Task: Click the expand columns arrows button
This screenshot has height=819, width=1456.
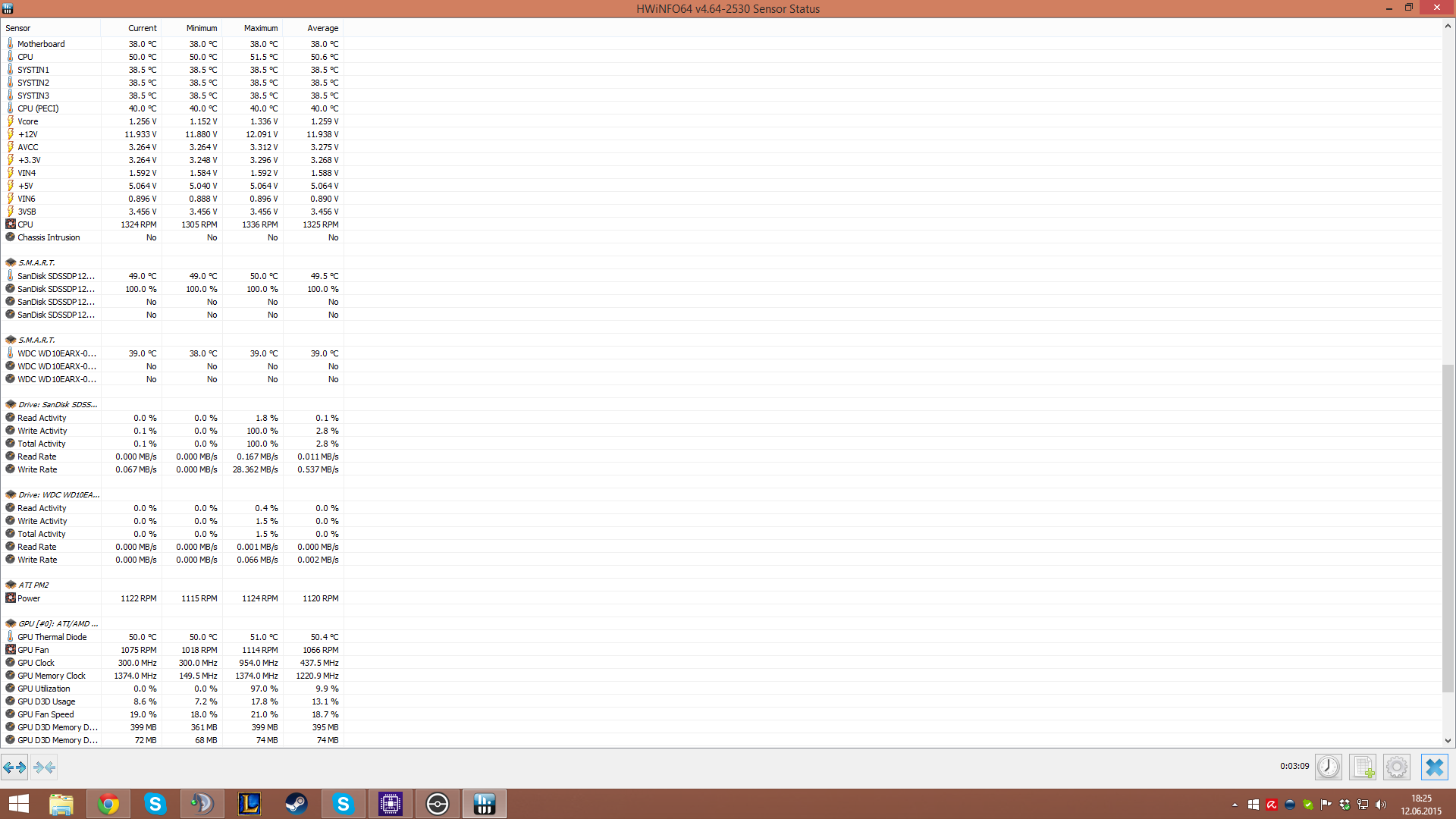Action: coord(14,767)
